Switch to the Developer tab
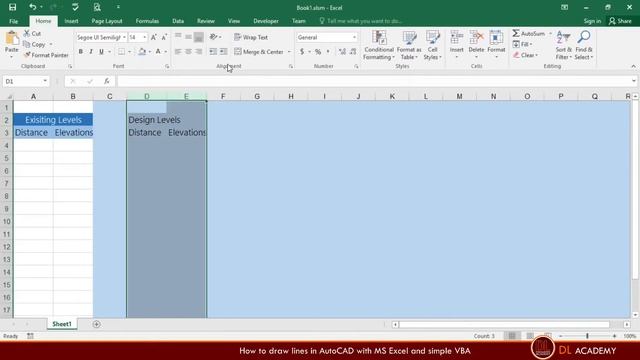This screenshot has width=640, height=360. (266, 21)
